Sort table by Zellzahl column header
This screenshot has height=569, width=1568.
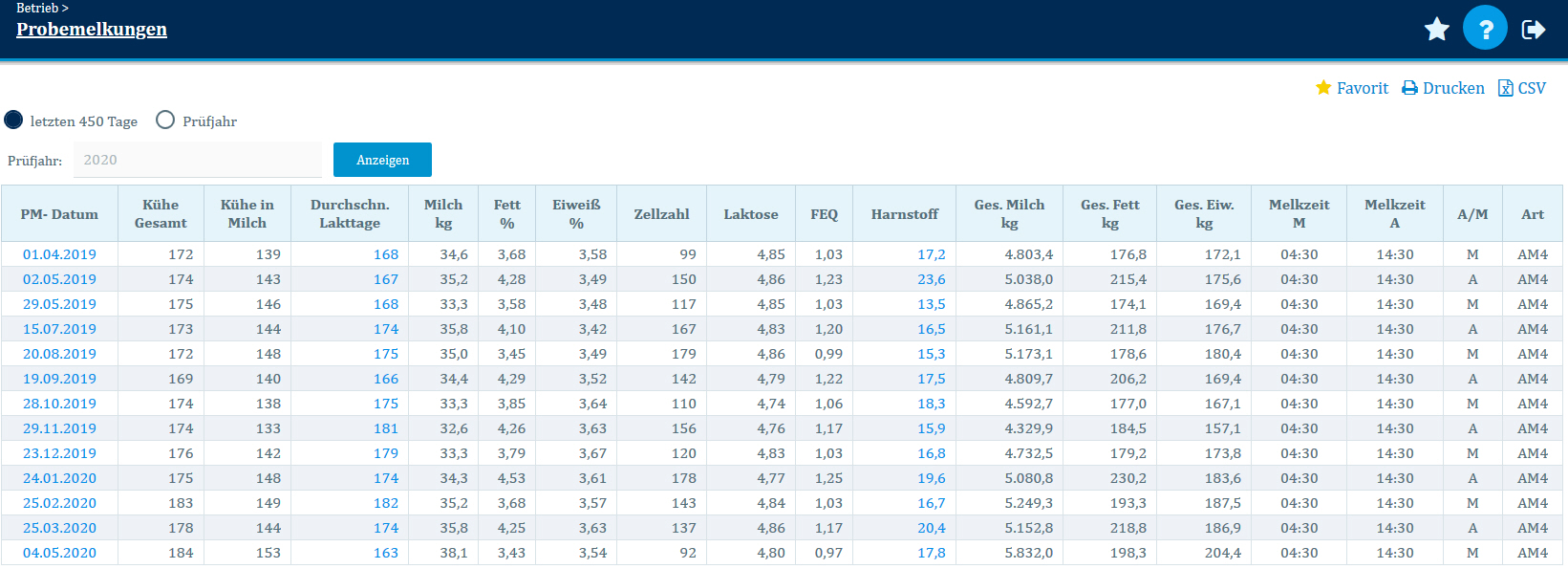pyautogui.click(x=661, y=214)
